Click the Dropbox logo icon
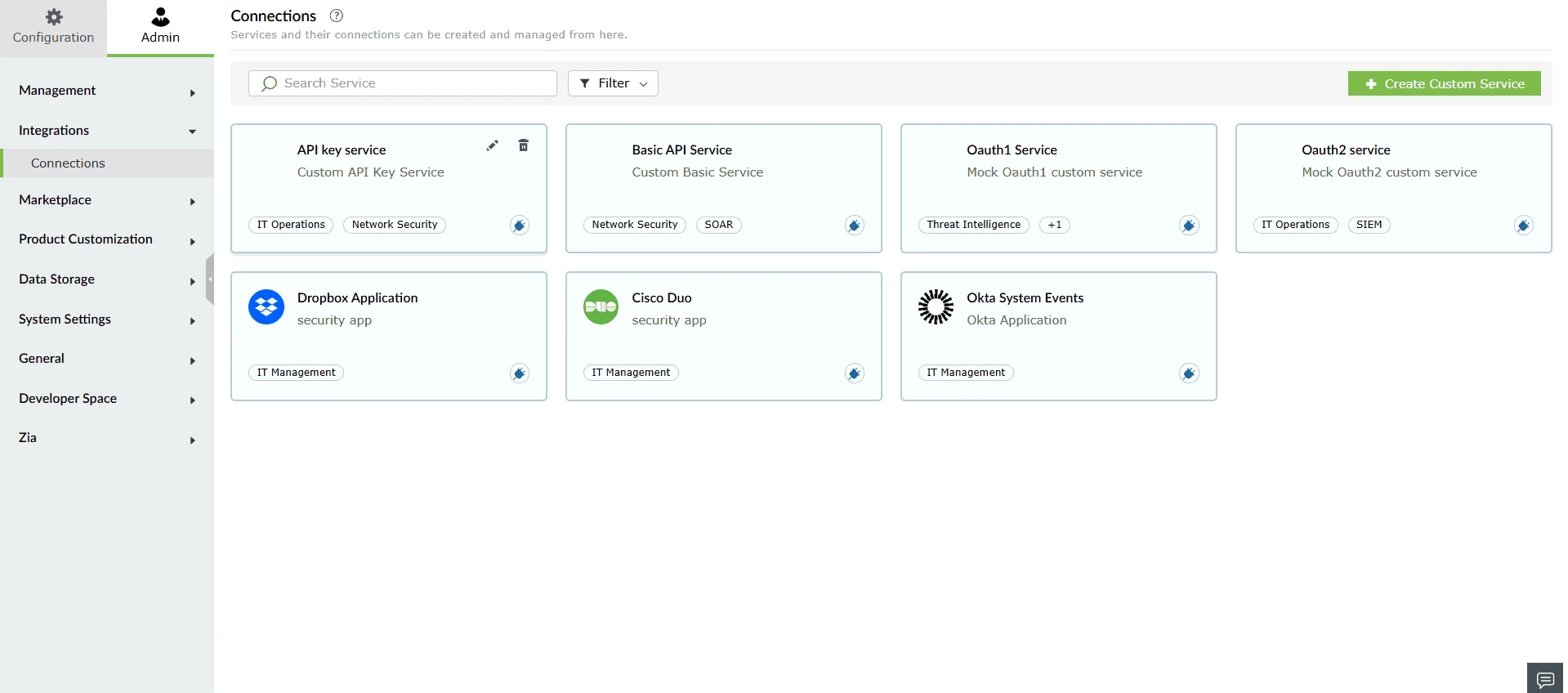 click(266, 307)
